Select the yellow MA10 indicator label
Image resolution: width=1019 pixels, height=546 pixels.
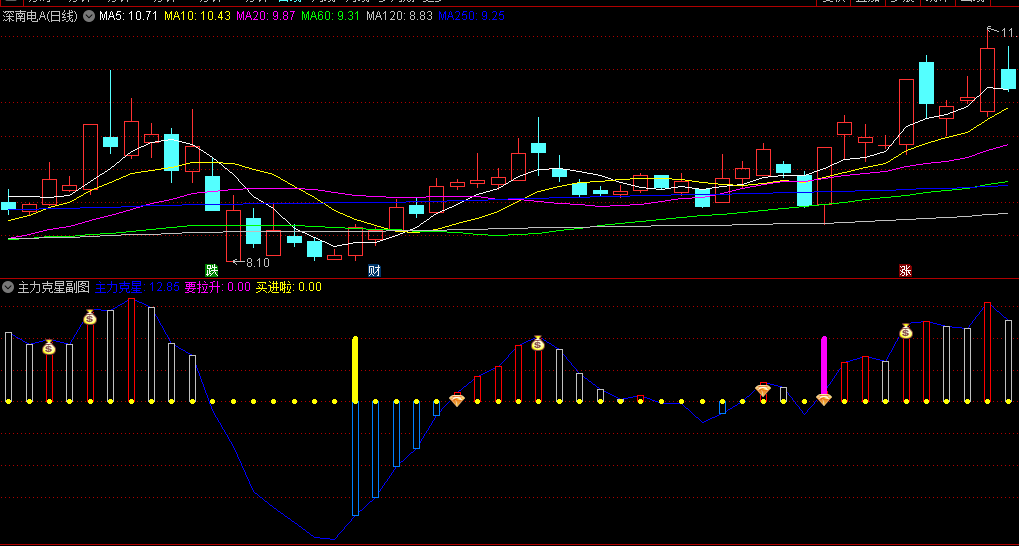197,17
